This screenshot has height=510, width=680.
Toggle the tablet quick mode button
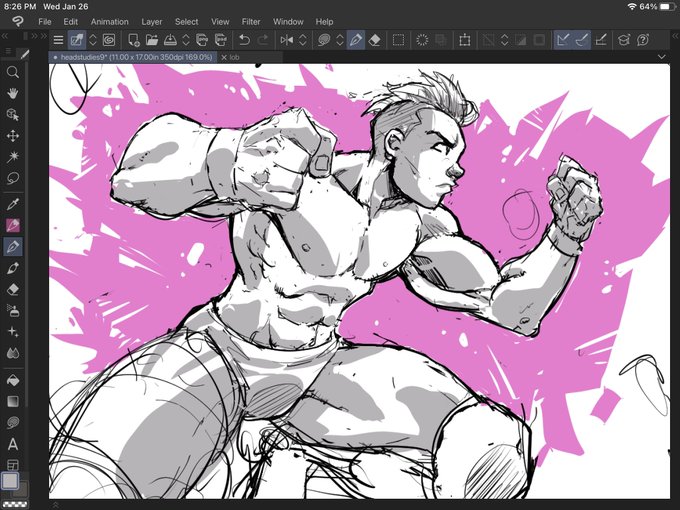point(77,40)
